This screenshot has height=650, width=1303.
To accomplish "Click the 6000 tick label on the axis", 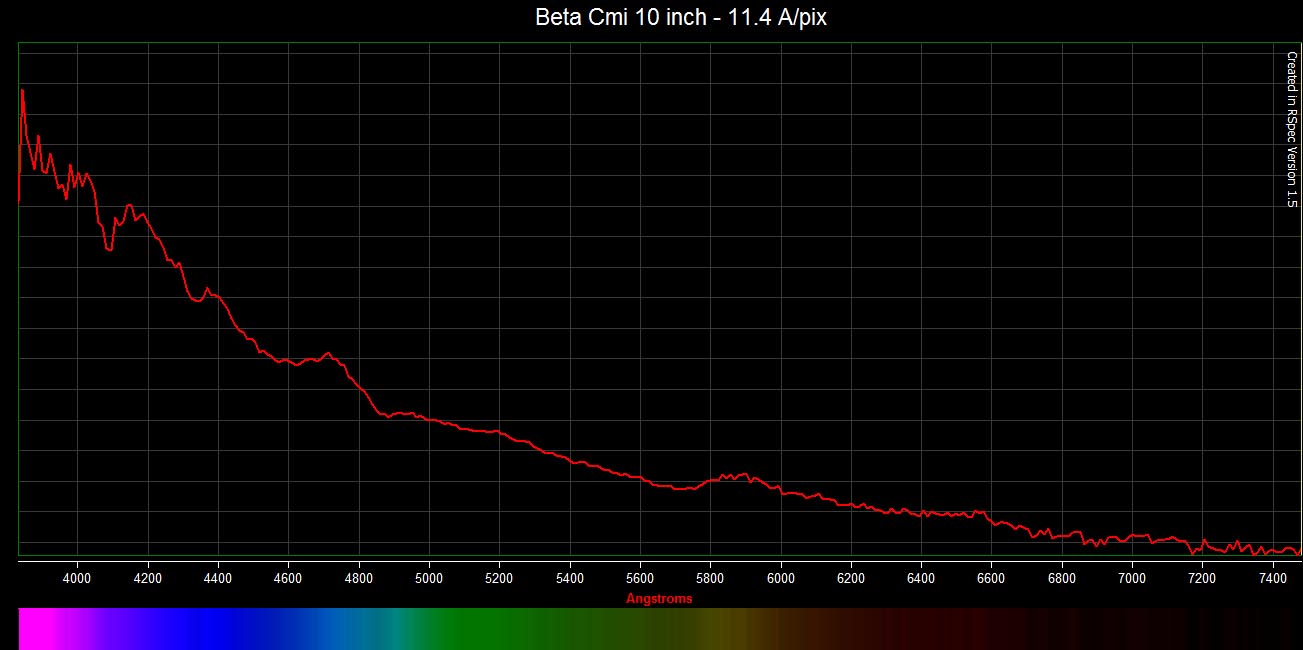I will point(780,578).
